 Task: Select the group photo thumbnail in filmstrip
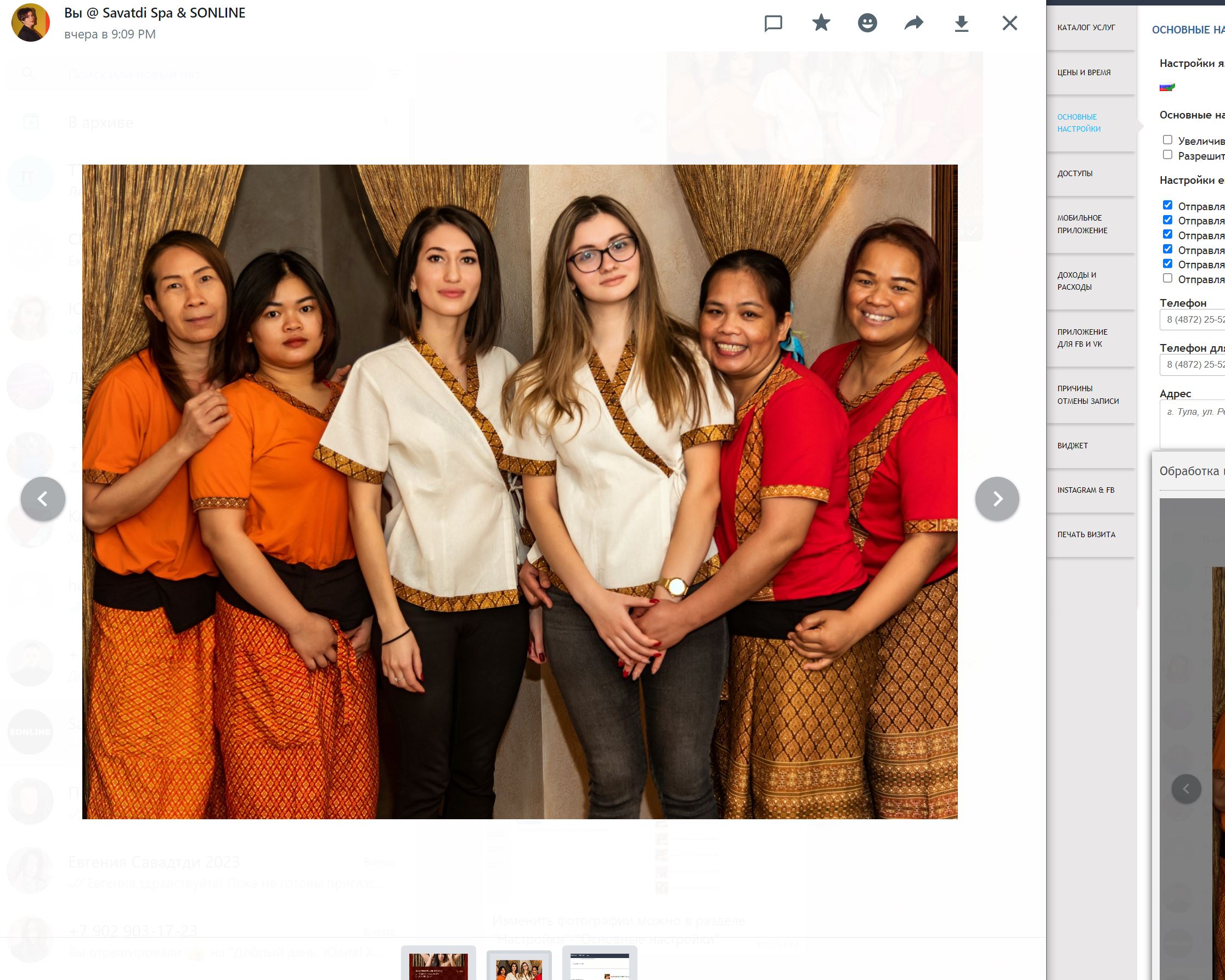(519, 966)
